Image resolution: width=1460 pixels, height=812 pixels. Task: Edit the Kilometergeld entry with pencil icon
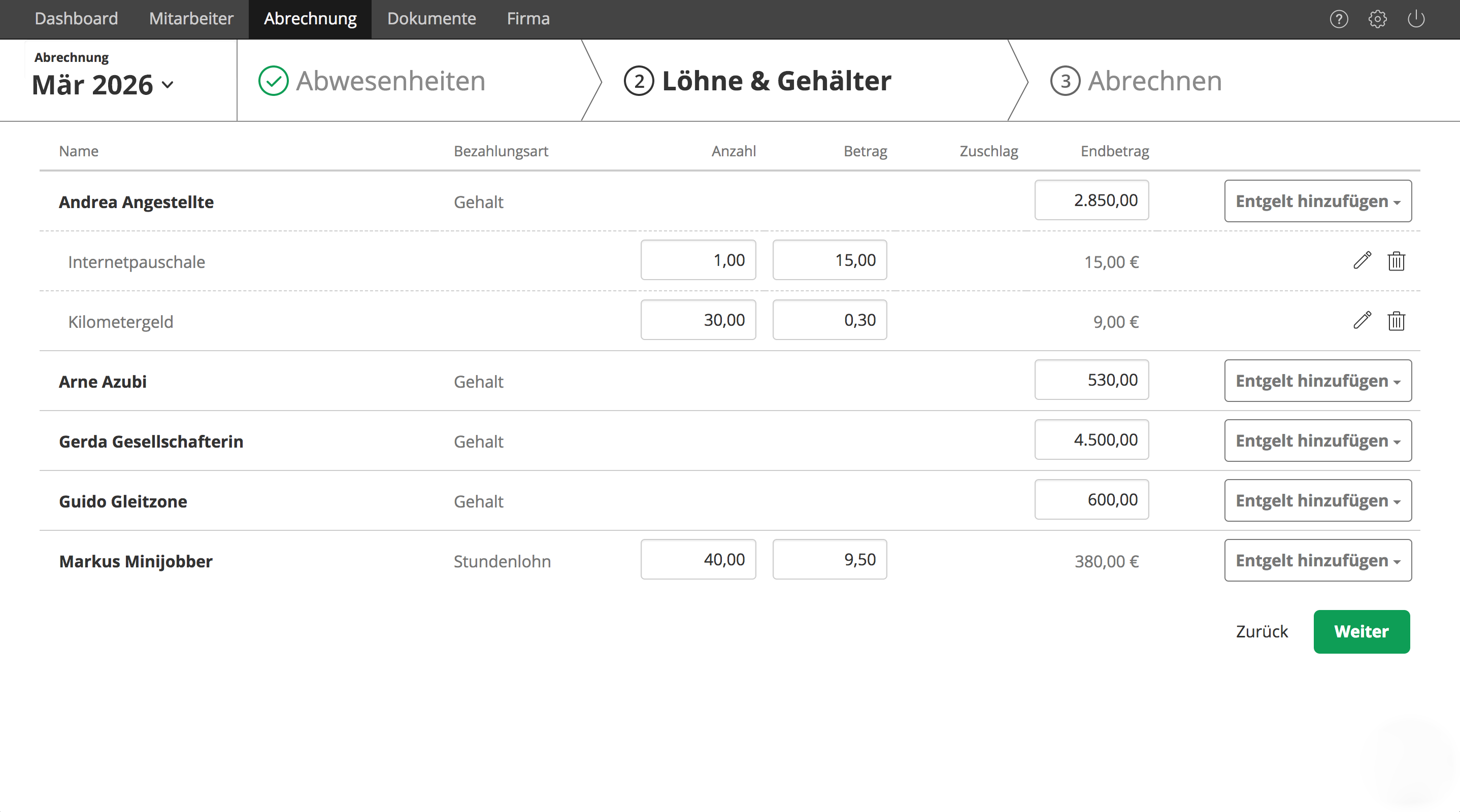tap(1362, 321)
